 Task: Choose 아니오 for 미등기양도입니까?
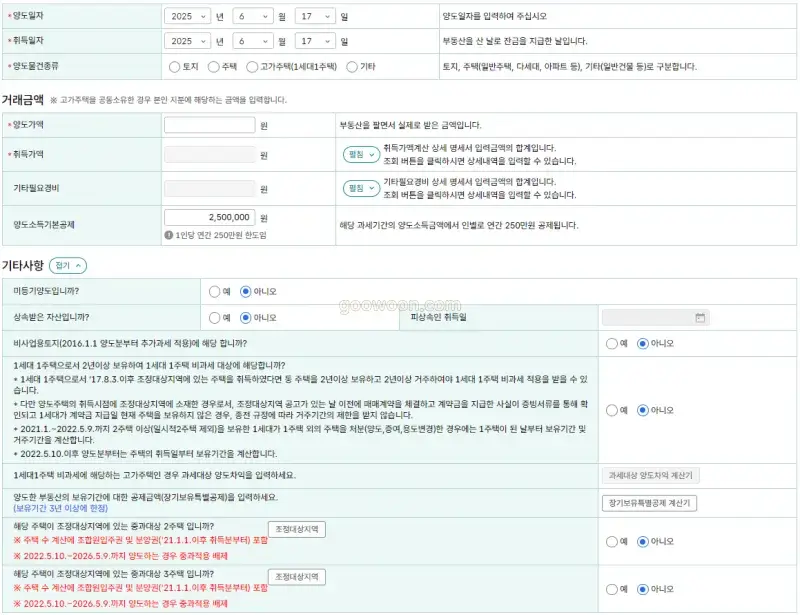point(245,291)
